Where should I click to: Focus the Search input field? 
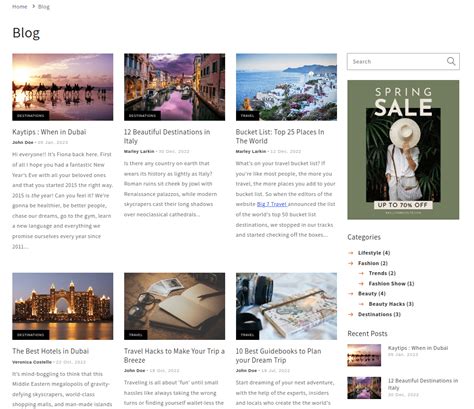pyautogui.click(x=403, y=62)
